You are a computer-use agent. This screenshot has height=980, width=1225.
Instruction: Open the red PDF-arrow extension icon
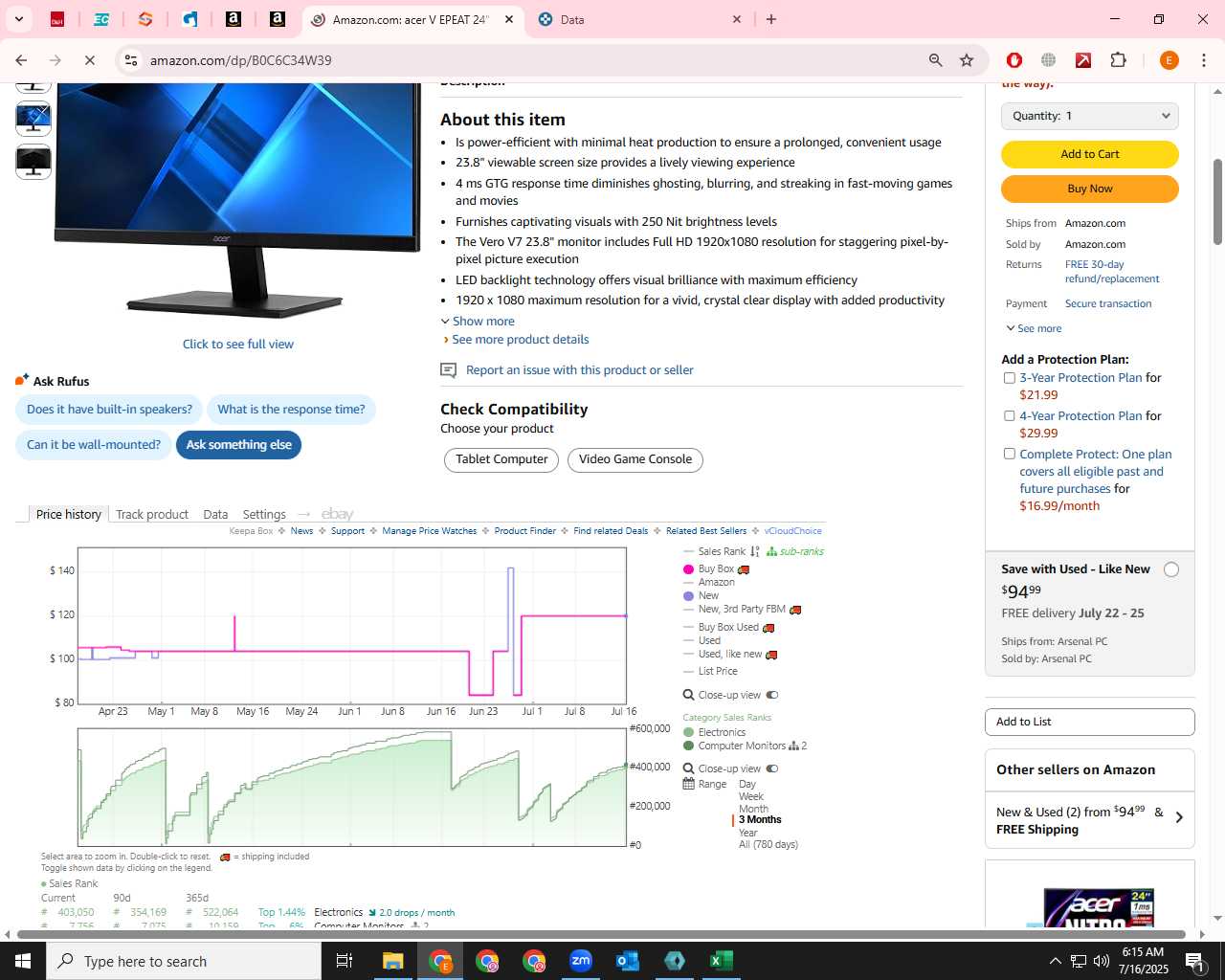coord(1083,60)
